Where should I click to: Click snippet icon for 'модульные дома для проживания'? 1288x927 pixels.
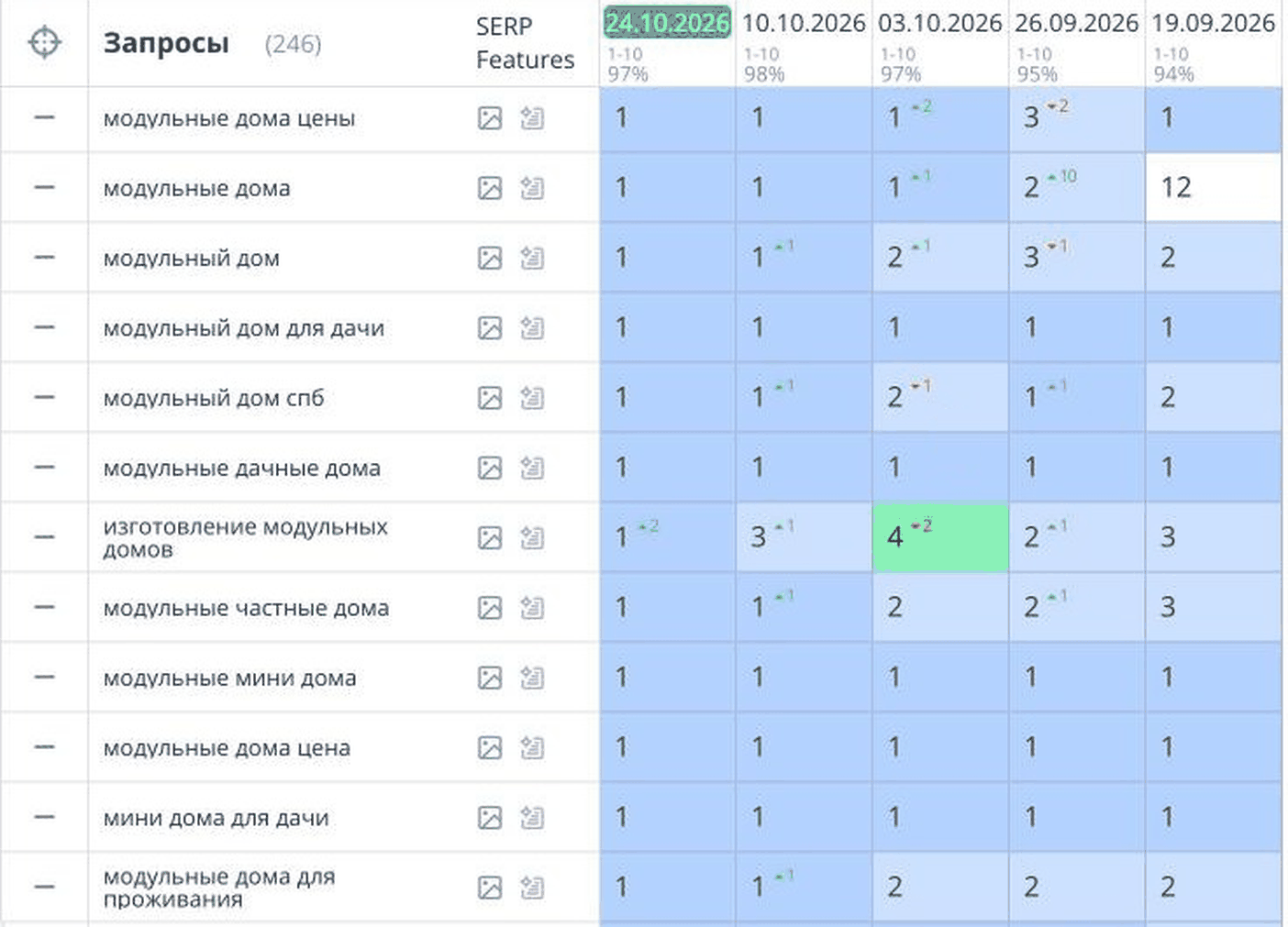point(532,888)
